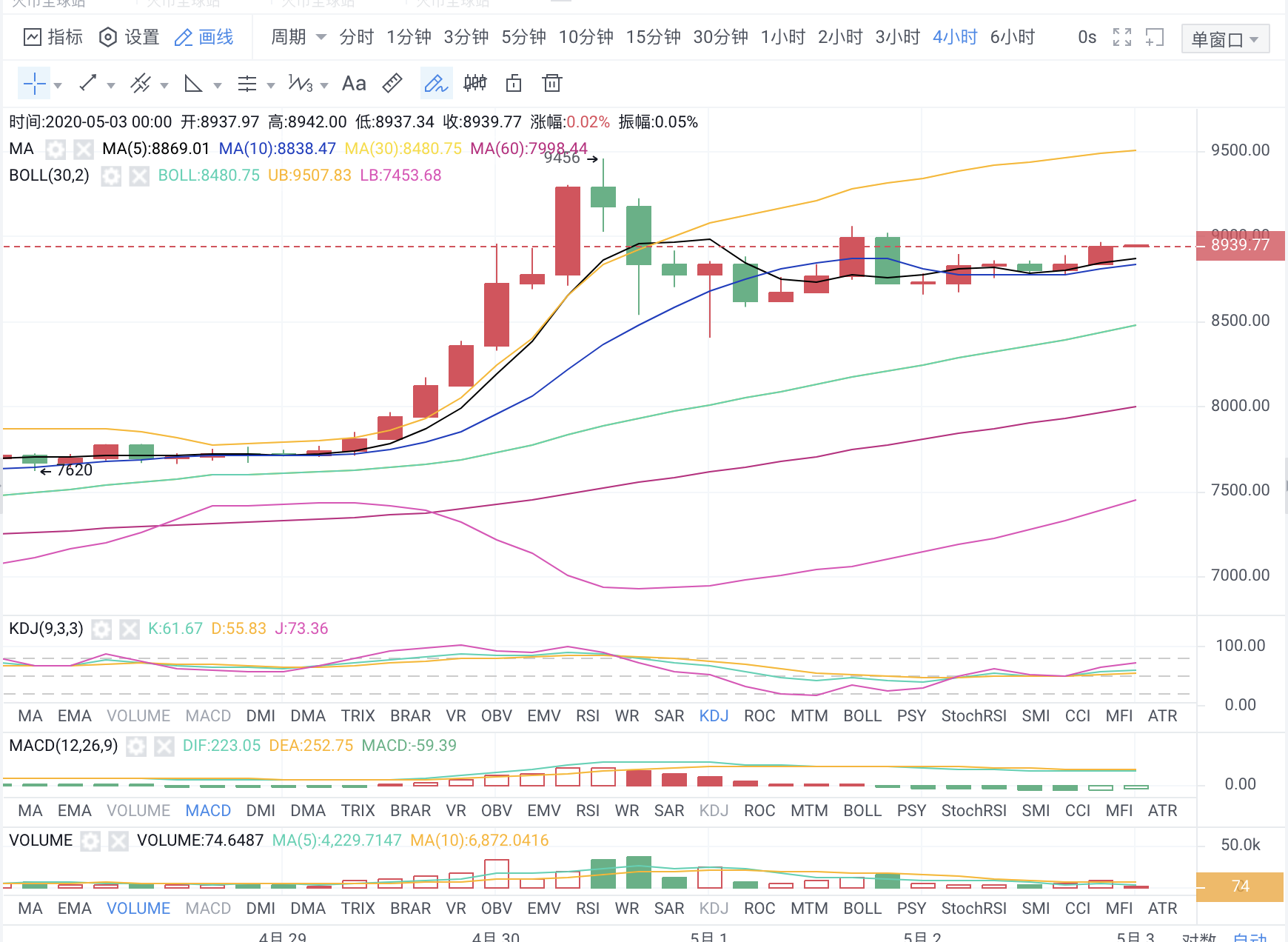
Task: Open the 单窗口 window layout dropdown
Action: [x=1225, y=39]
